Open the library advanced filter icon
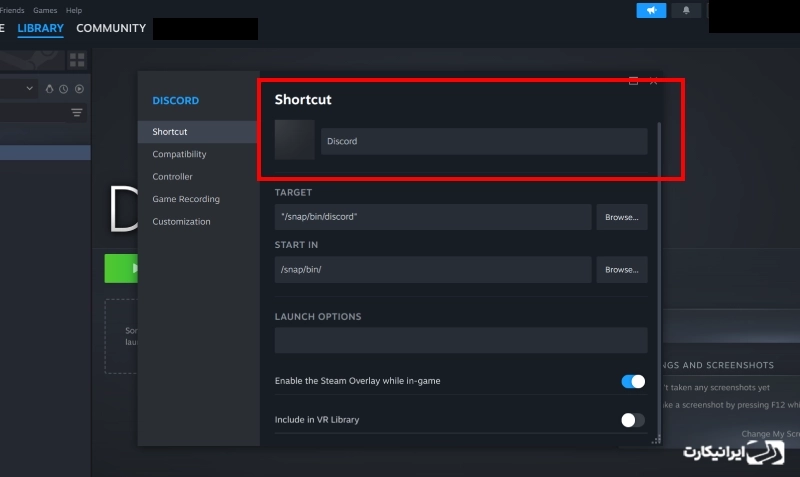 (76, 113)
